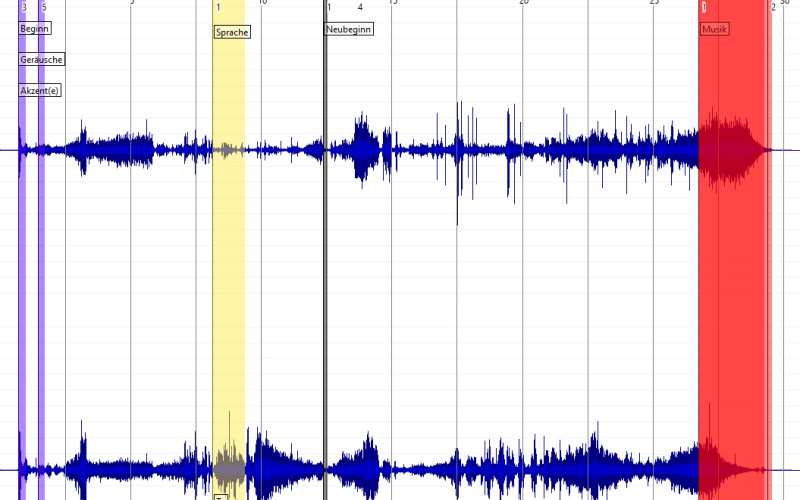This screenshot has width=800, height=500.
Task: Click the number 4 right of Neubeginn
Action: pyautogui.click(x=360, y=7)
